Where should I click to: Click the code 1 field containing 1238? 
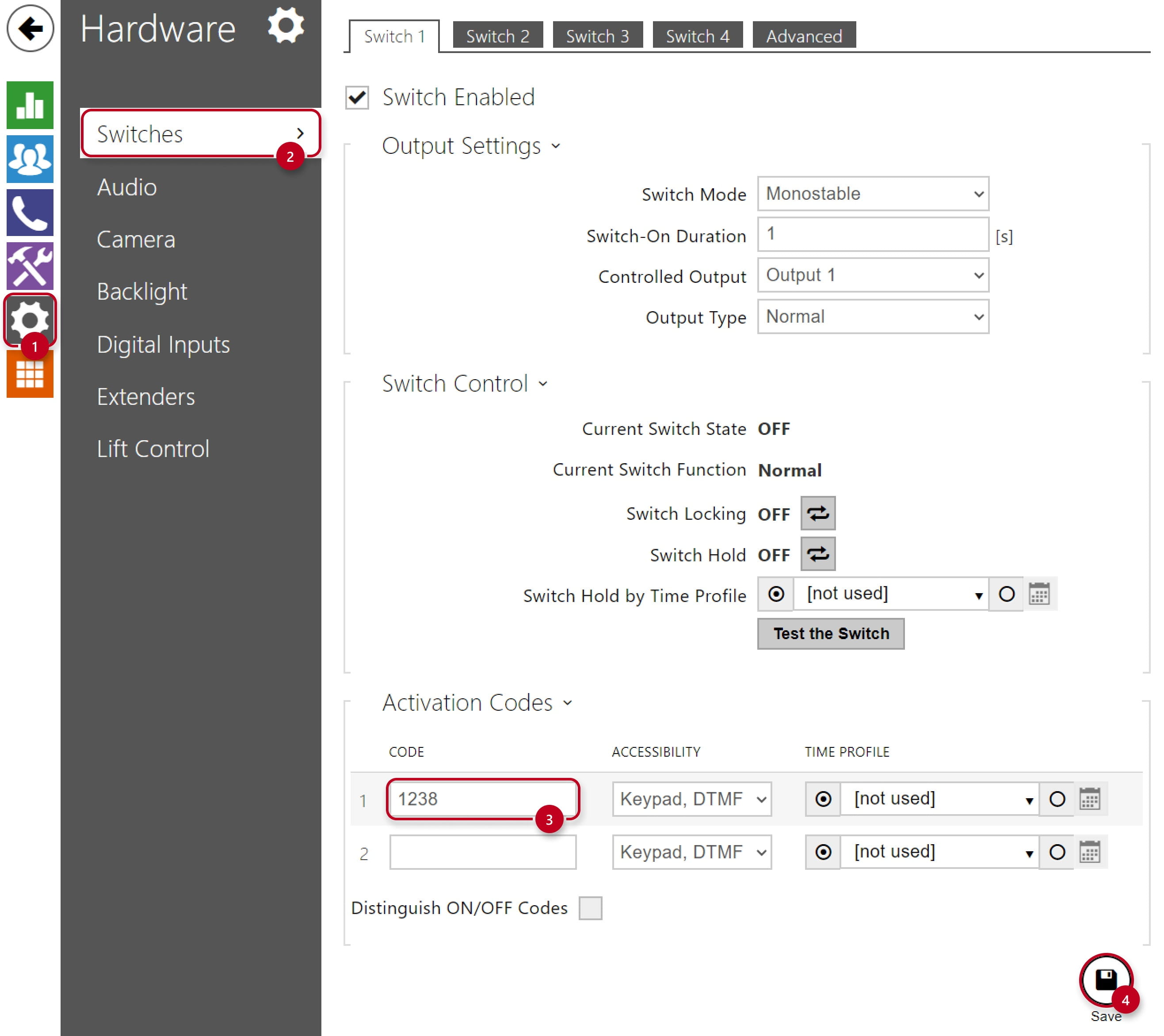[483, 799]
